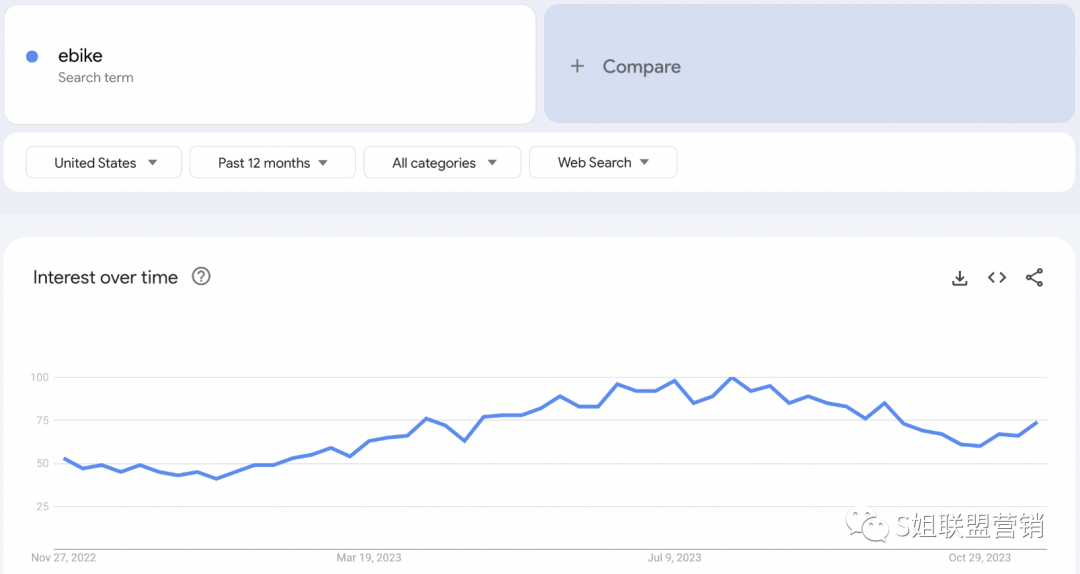Click the plus icon to add comparison

coord(577,66)
